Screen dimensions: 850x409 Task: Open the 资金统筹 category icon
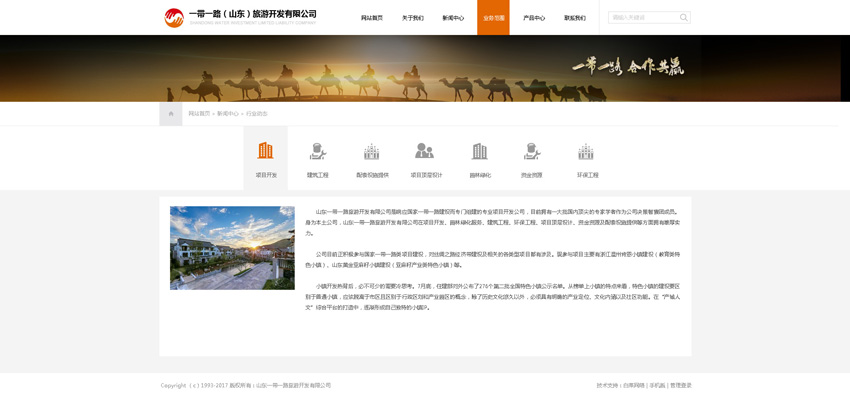[532, 152]
